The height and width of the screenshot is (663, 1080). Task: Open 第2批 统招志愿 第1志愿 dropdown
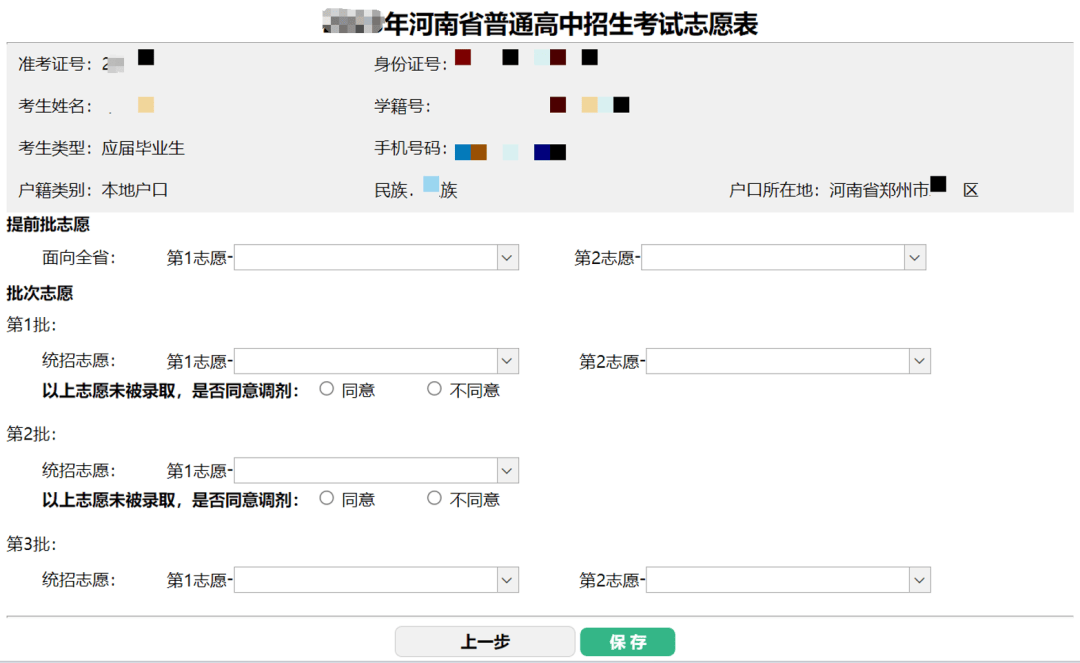[376, 471]
